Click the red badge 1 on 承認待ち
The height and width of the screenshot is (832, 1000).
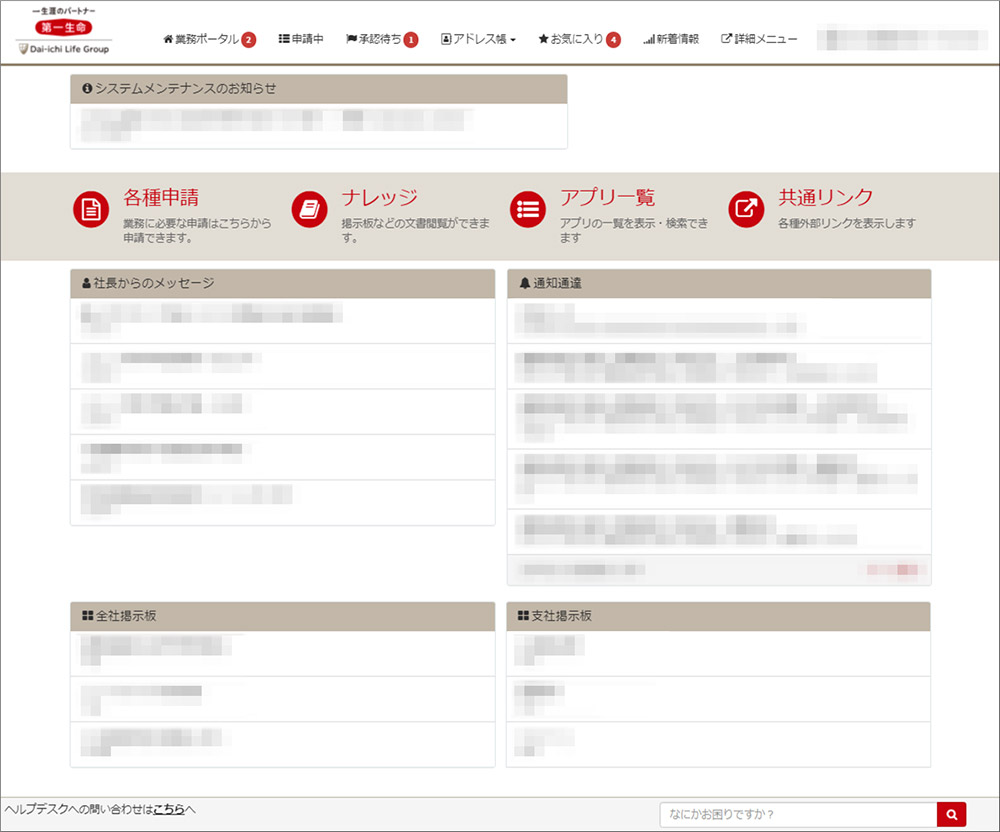coord(411,40)
